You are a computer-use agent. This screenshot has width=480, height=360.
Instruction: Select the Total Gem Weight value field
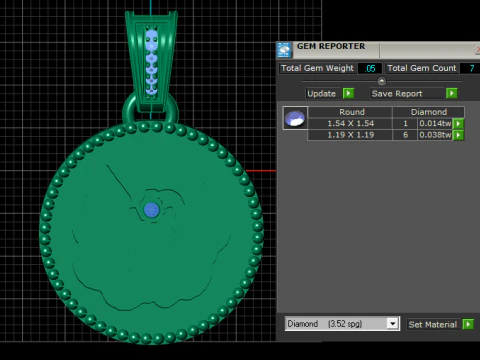click(x=370, y=68)
